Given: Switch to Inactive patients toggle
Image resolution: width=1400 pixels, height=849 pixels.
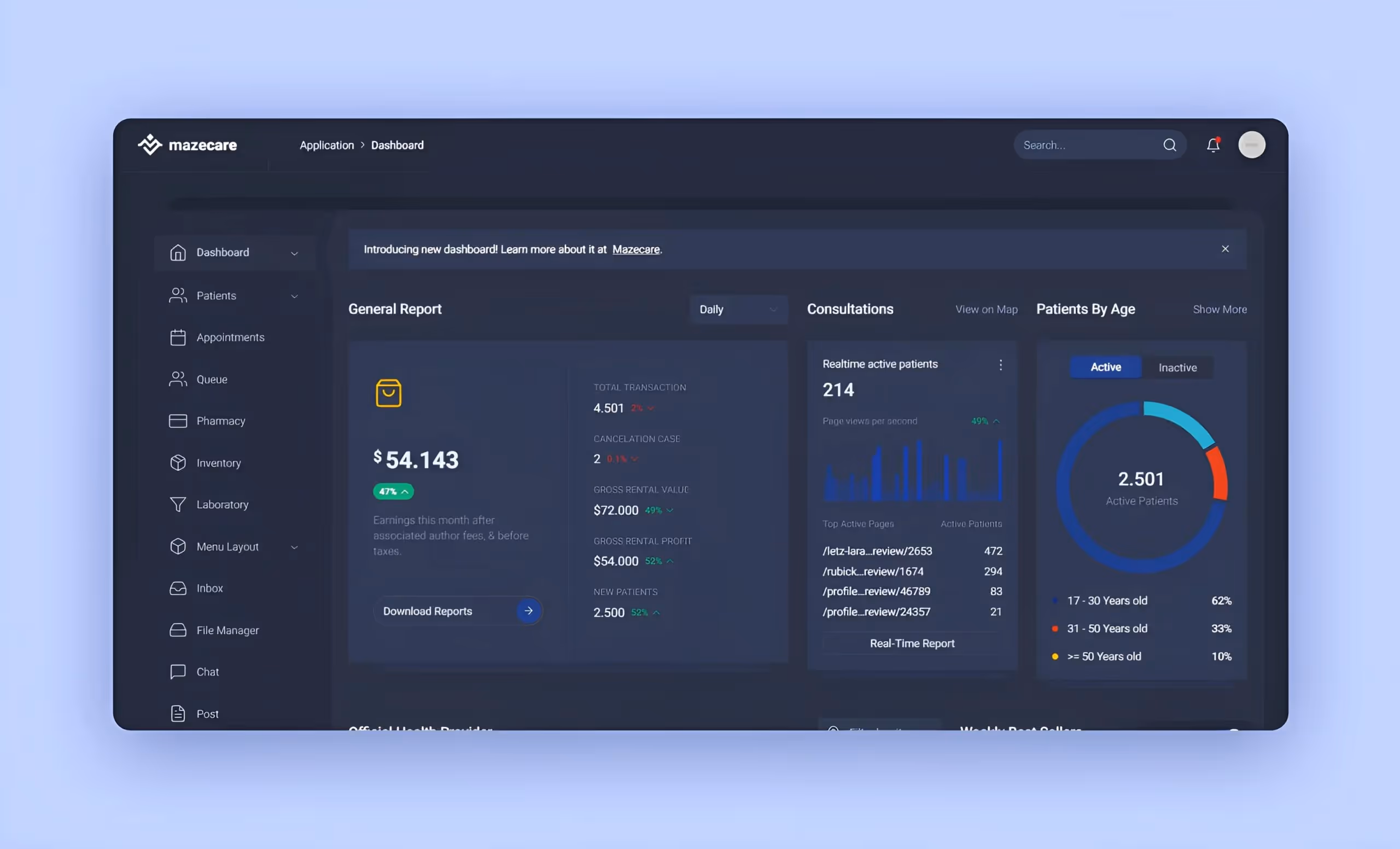Looking at the screenshot, I should pos(1177,368).
